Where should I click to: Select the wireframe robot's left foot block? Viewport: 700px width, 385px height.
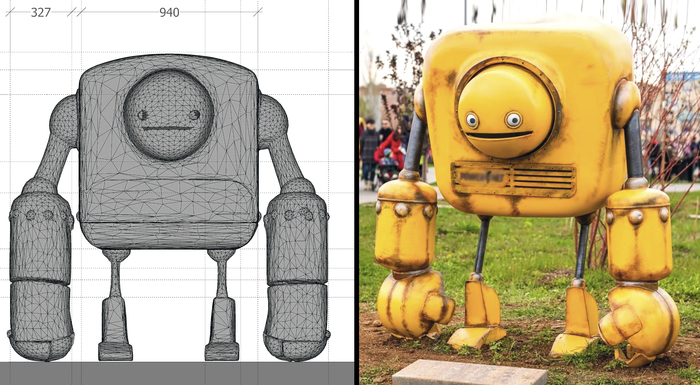click(116, 351)
